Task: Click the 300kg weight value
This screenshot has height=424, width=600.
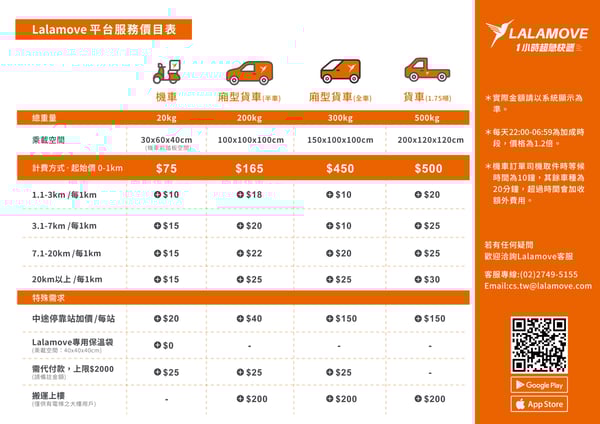Action: tap(340, 118)
